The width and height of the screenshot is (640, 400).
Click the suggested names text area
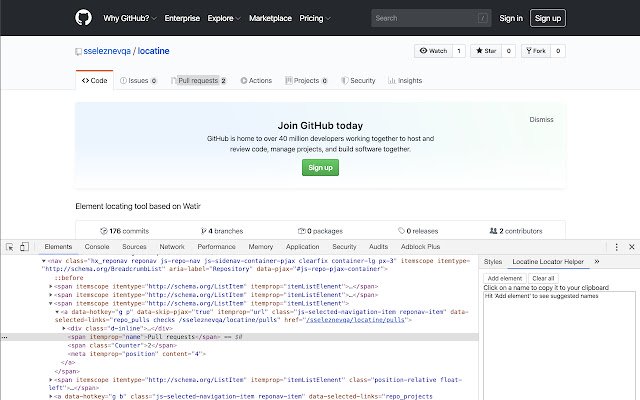point(559,345)
